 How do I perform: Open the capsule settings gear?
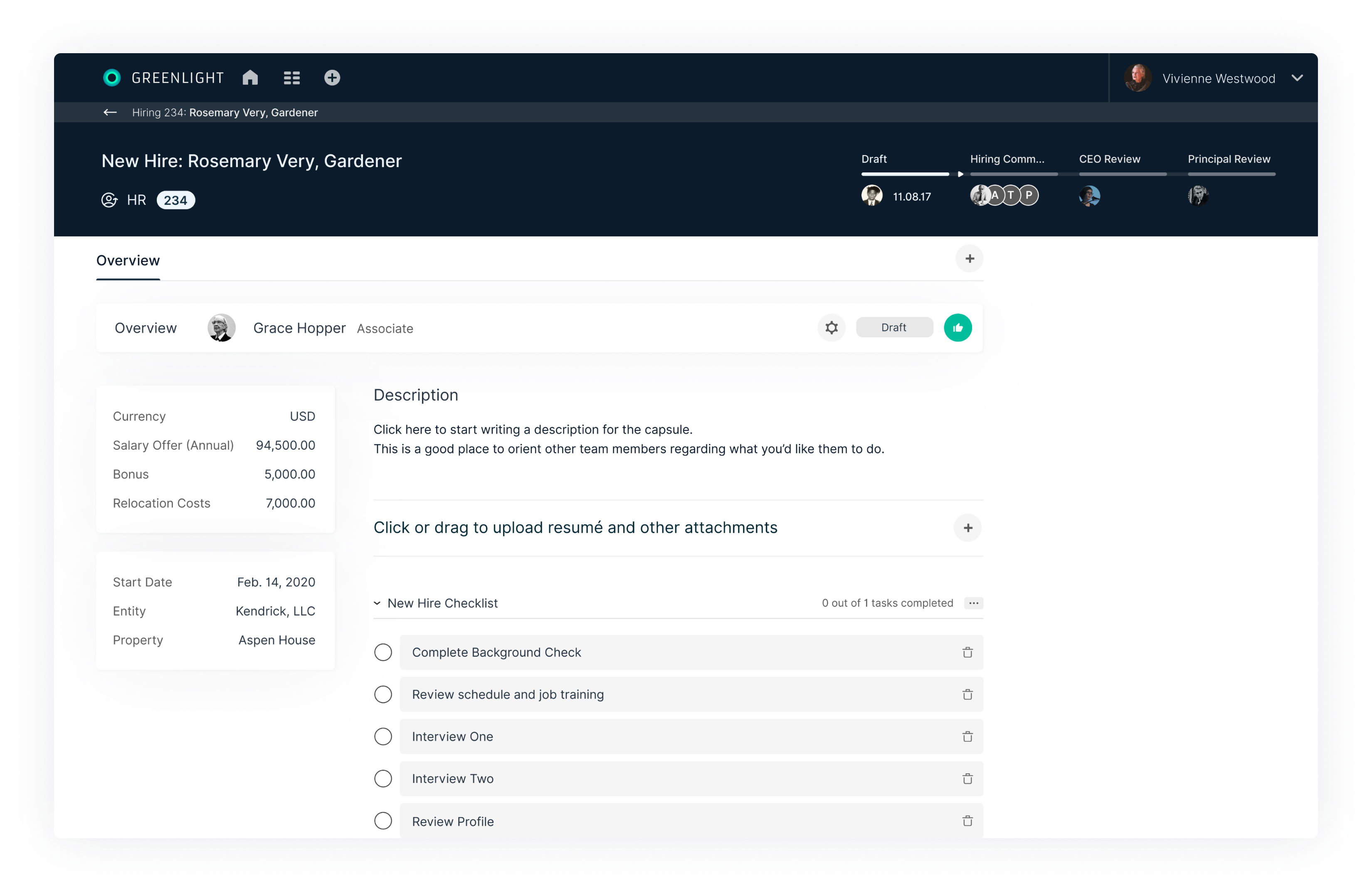coord(831,328)
